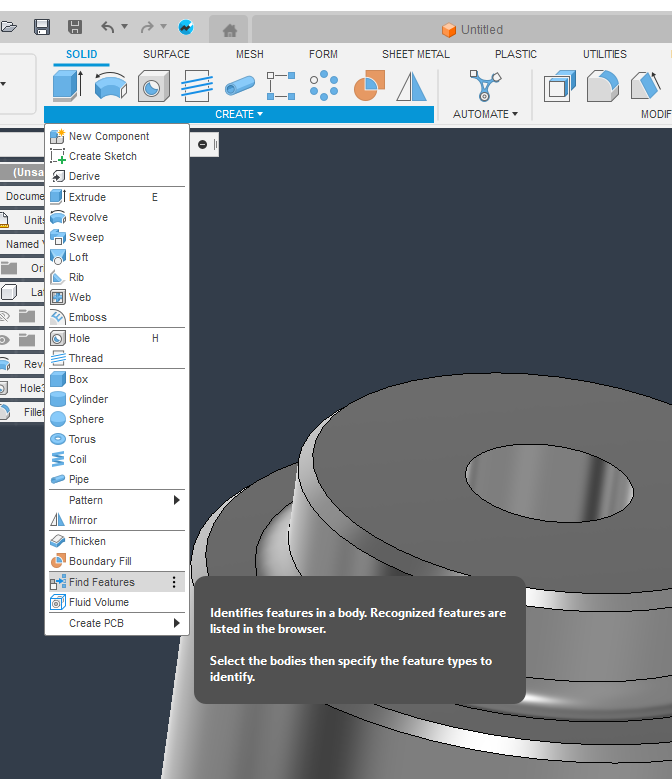Choose Mirror menu entry
This screenshot has width=672, height=779.
point(117,520)
